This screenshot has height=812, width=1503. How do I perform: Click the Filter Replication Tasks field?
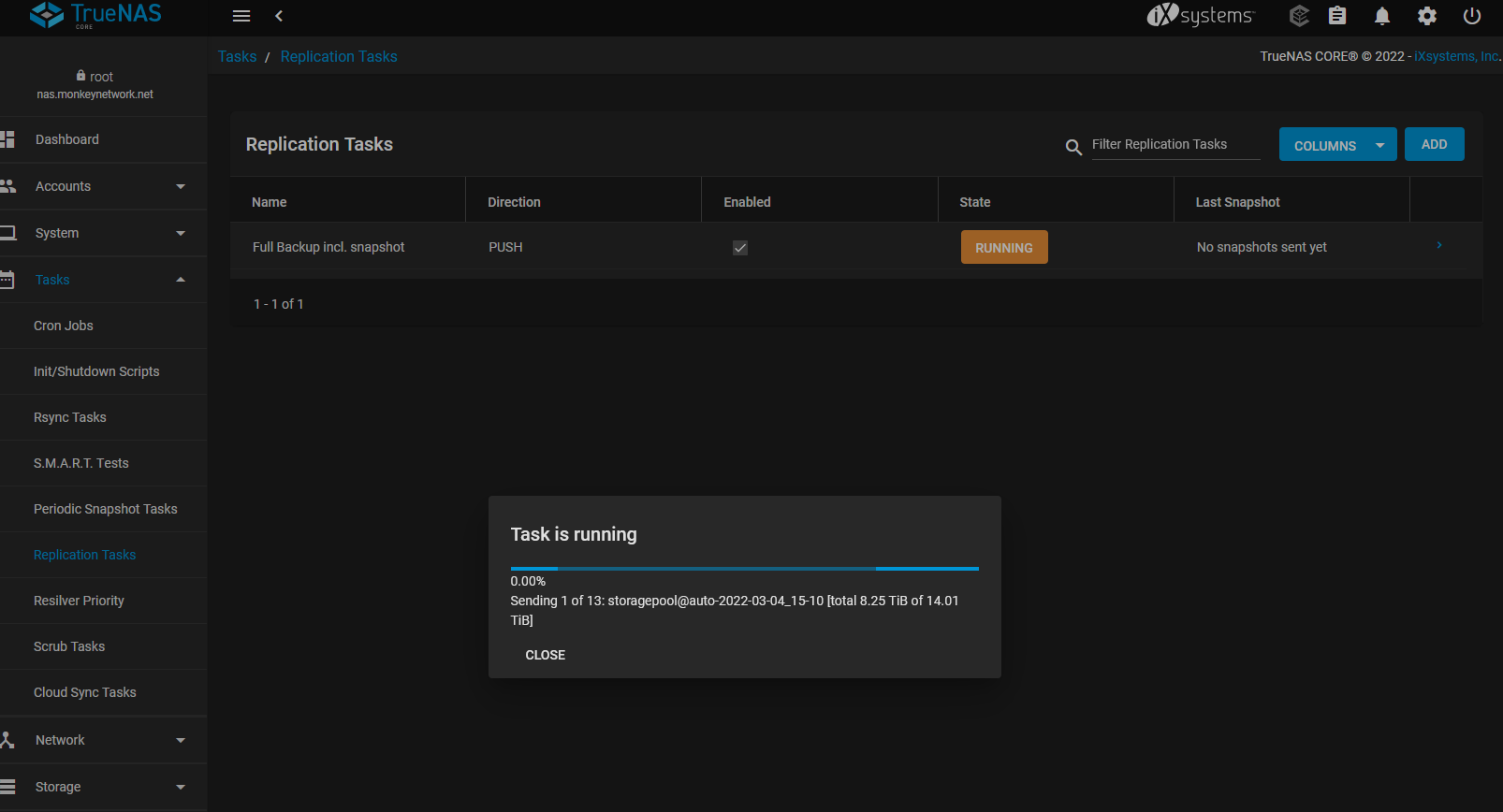(x=1175, y=144)
